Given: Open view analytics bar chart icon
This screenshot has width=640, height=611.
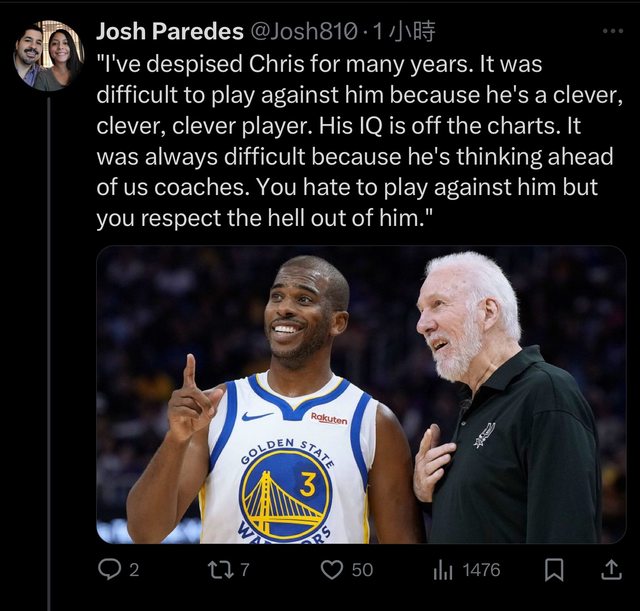Looking at the screenshot, I should (443, 569).
